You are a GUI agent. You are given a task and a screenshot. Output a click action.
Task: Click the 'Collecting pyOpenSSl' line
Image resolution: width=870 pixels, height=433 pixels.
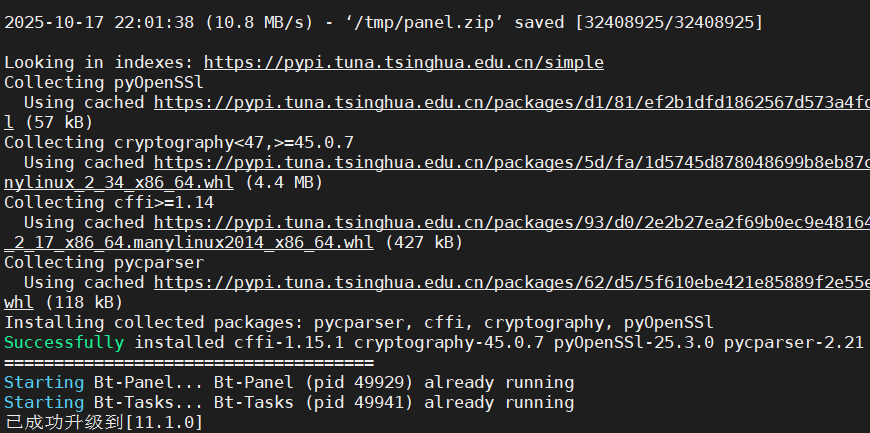[x=104, y=82]
